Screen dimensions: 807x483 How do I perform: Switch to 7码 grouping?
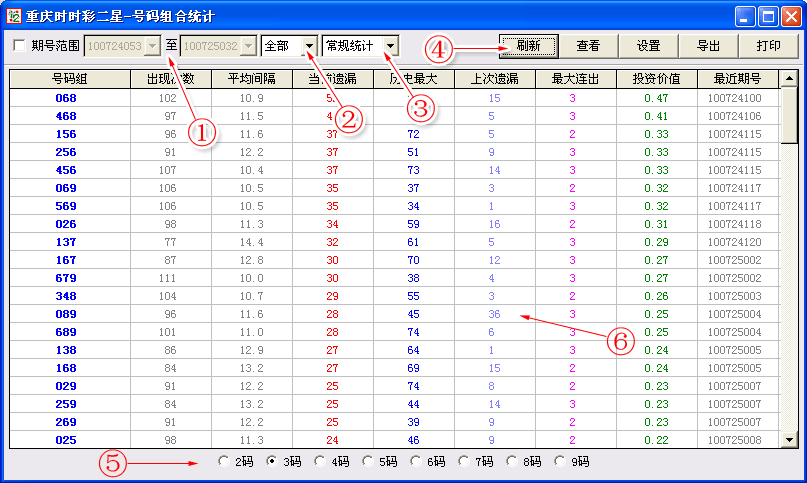[x=464, y=461]
